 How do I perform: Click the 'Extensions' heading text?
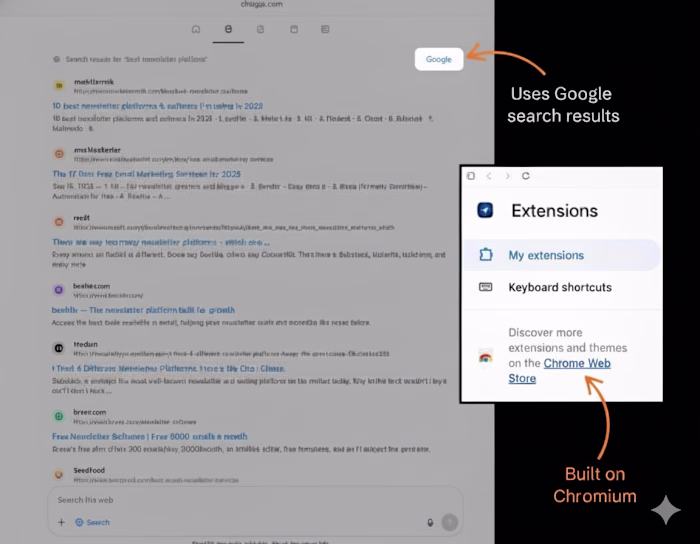[554, 211]
